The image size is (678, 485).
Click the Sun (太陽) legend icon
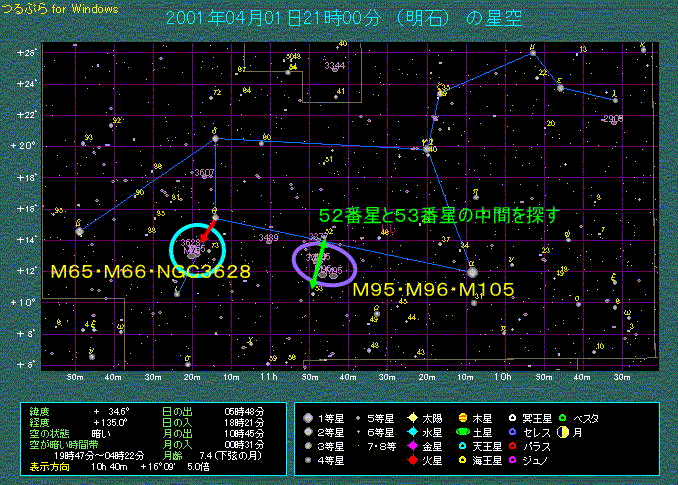(412, 416)
